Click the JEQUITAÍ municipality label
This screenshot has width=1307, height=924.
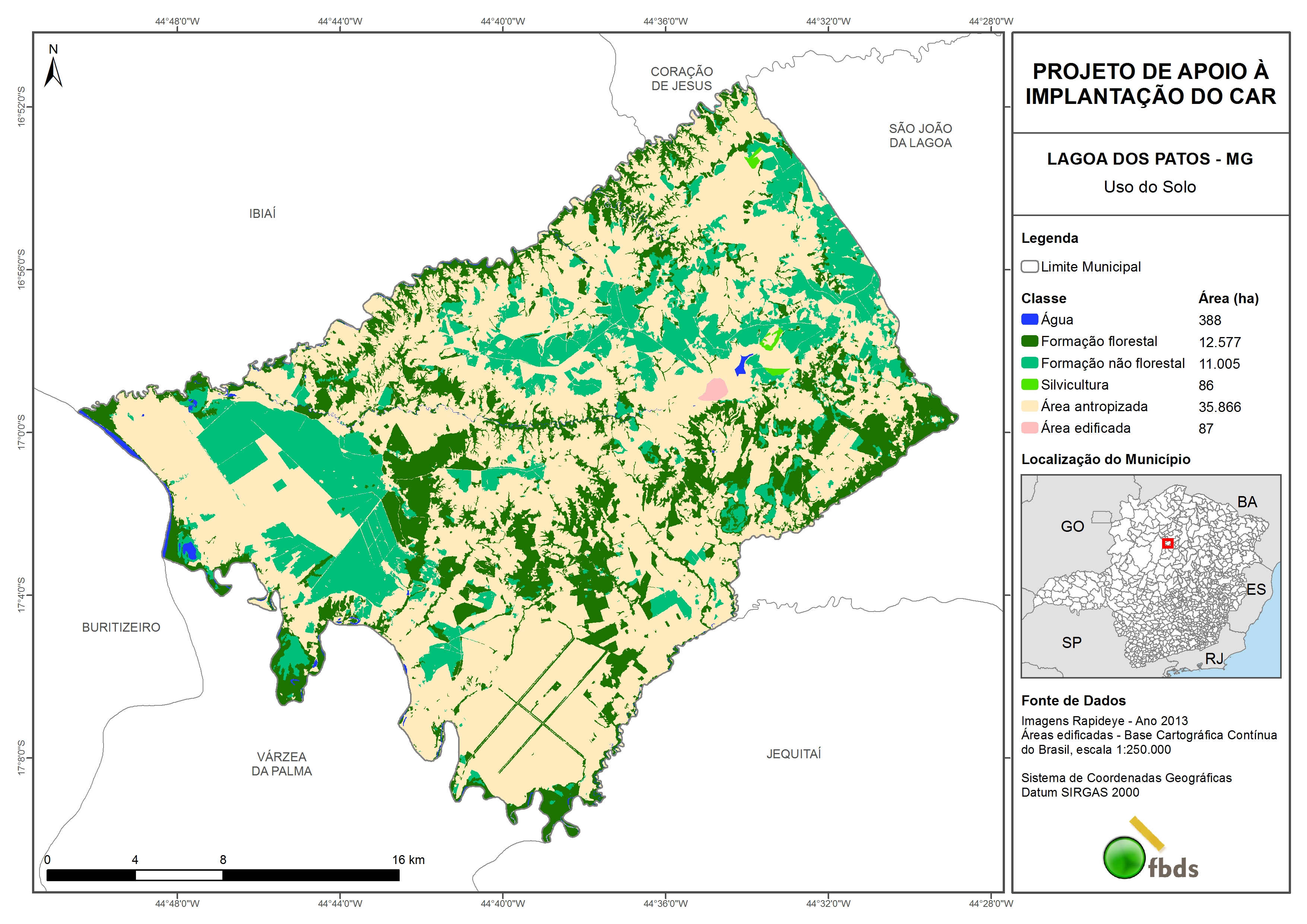[793, 754]
